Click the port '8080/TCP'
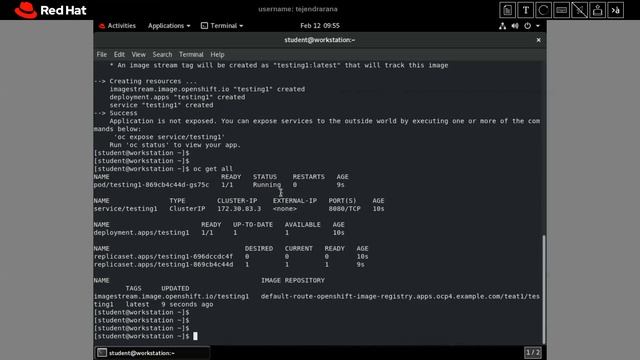 [x=344, y=209]
